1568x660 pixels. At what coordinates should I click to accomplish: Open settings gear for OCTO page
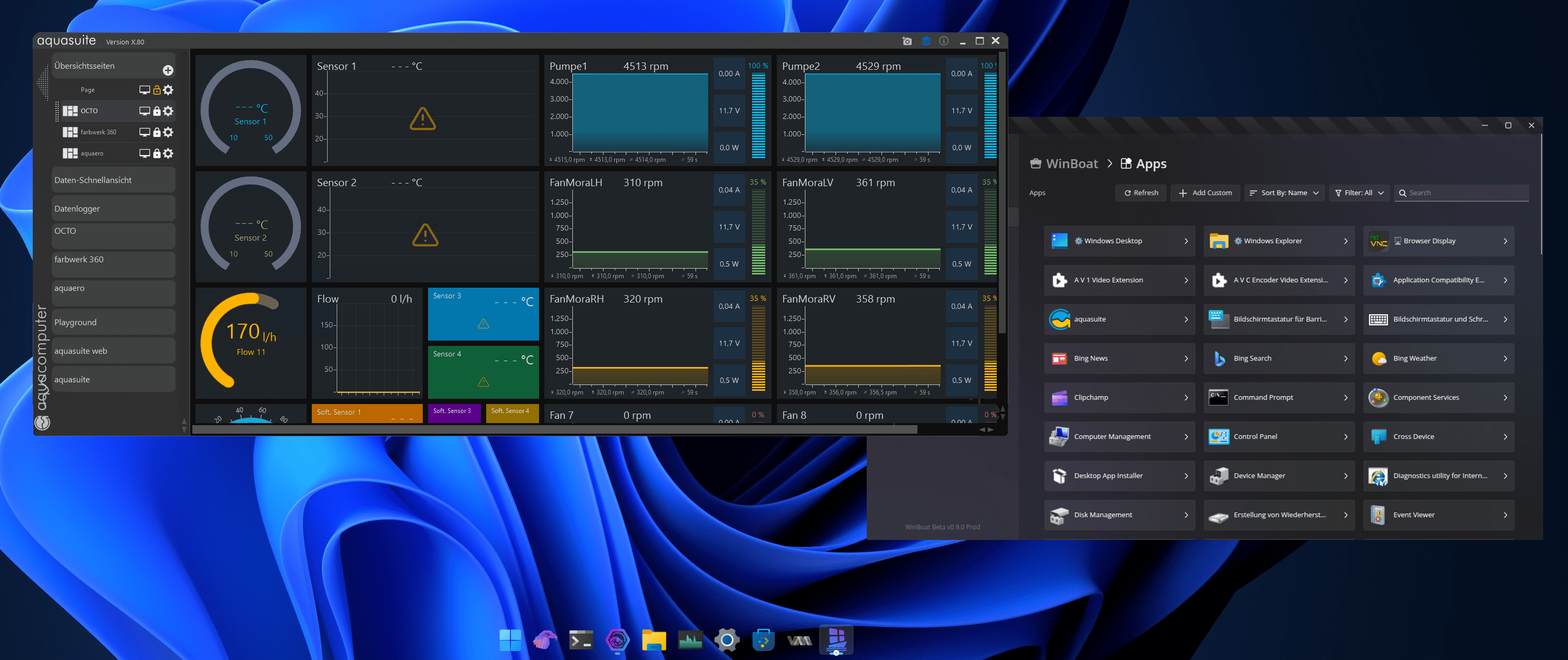point(169,111)
